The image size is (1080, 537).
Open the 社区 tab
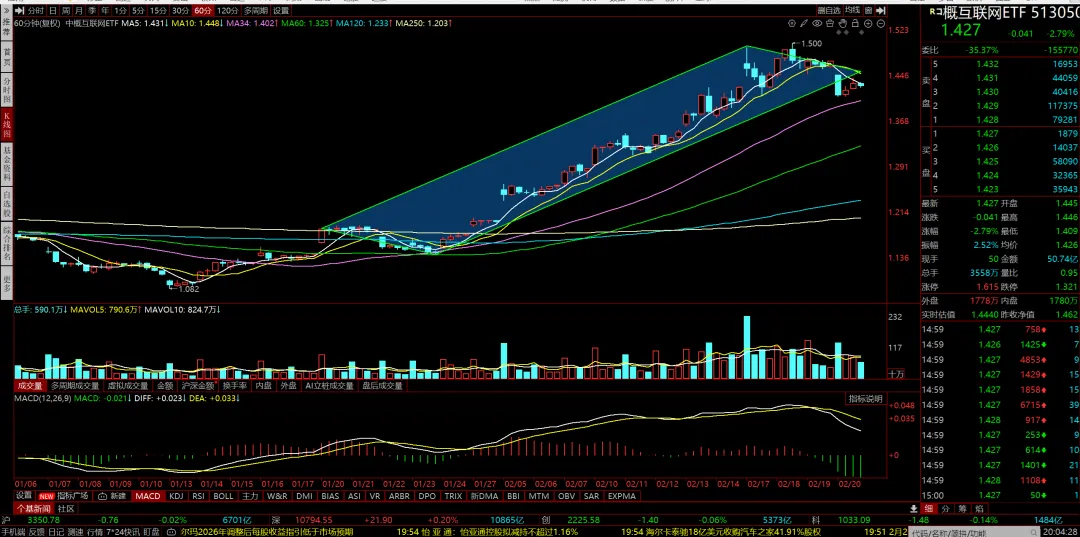point(67,508)
